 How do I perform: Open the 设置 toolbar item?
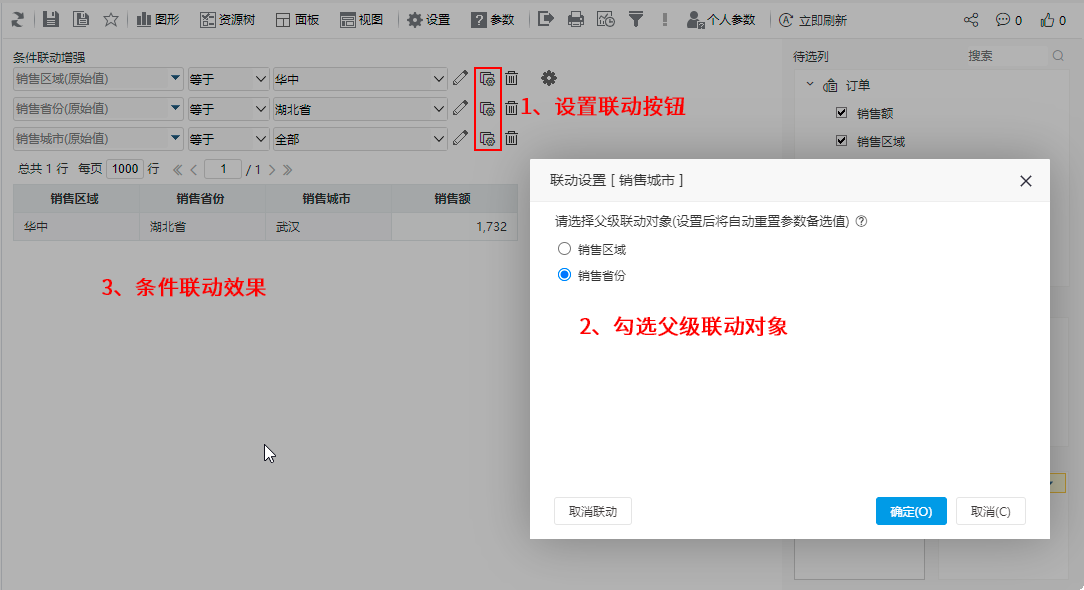[x=429, y=19]
